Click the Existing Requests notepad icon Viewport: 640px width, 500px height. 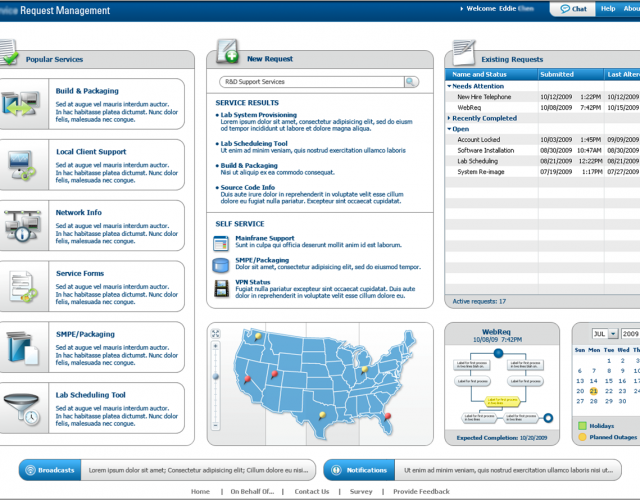click(x=464, y=52)
